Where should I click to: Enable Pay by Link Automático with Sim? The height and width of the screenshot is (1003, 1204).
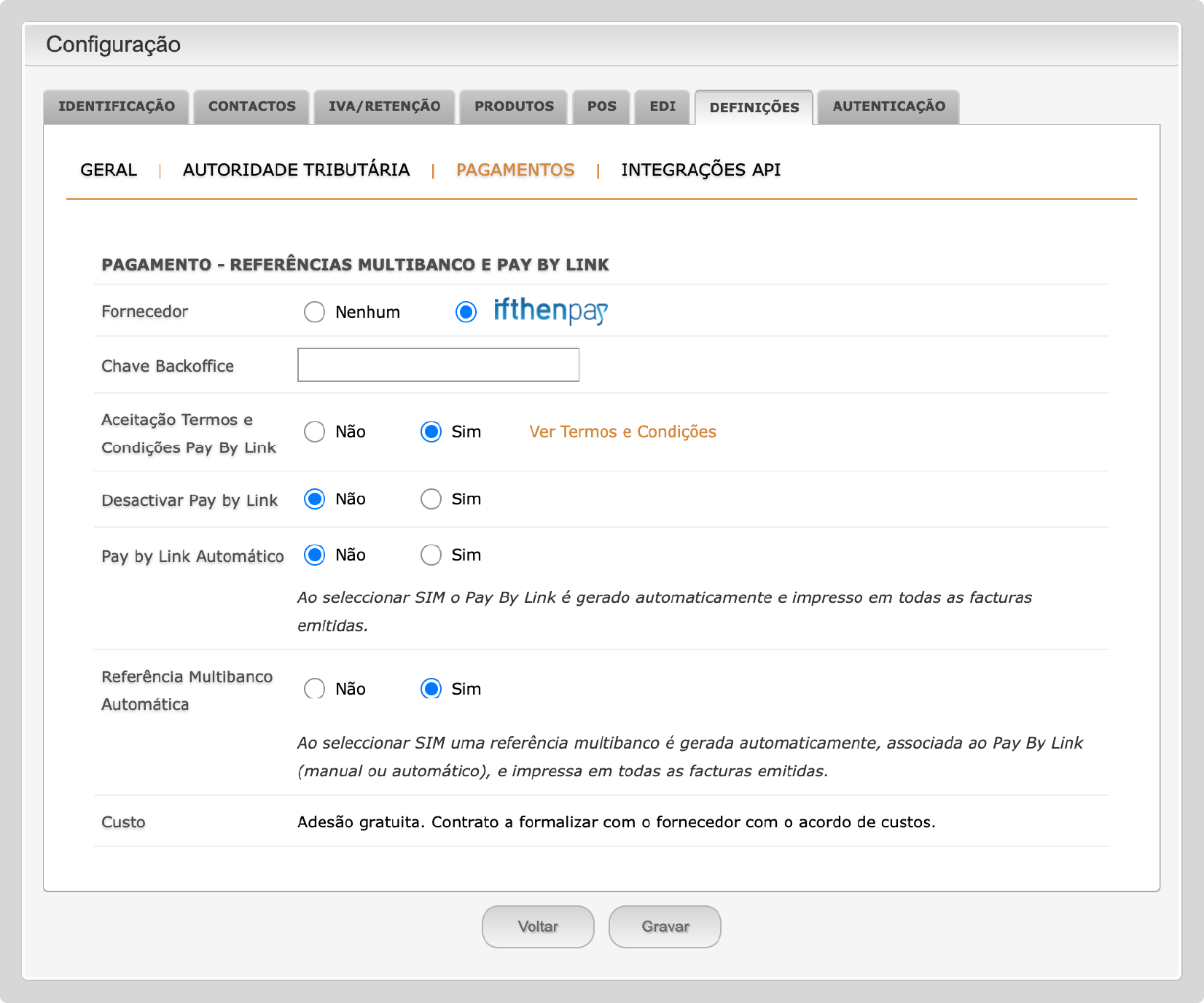click(431, 555)
